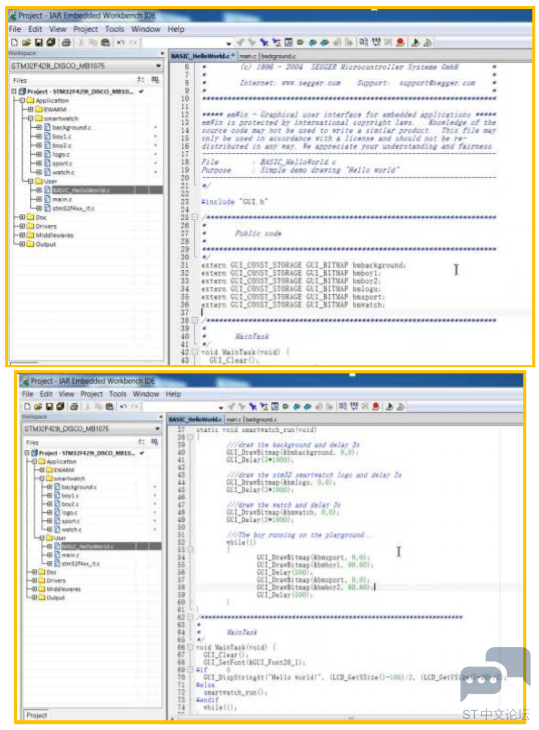Click Debug without Downloading icon in bottom window

pyautogui.click(x=400, y=406)
